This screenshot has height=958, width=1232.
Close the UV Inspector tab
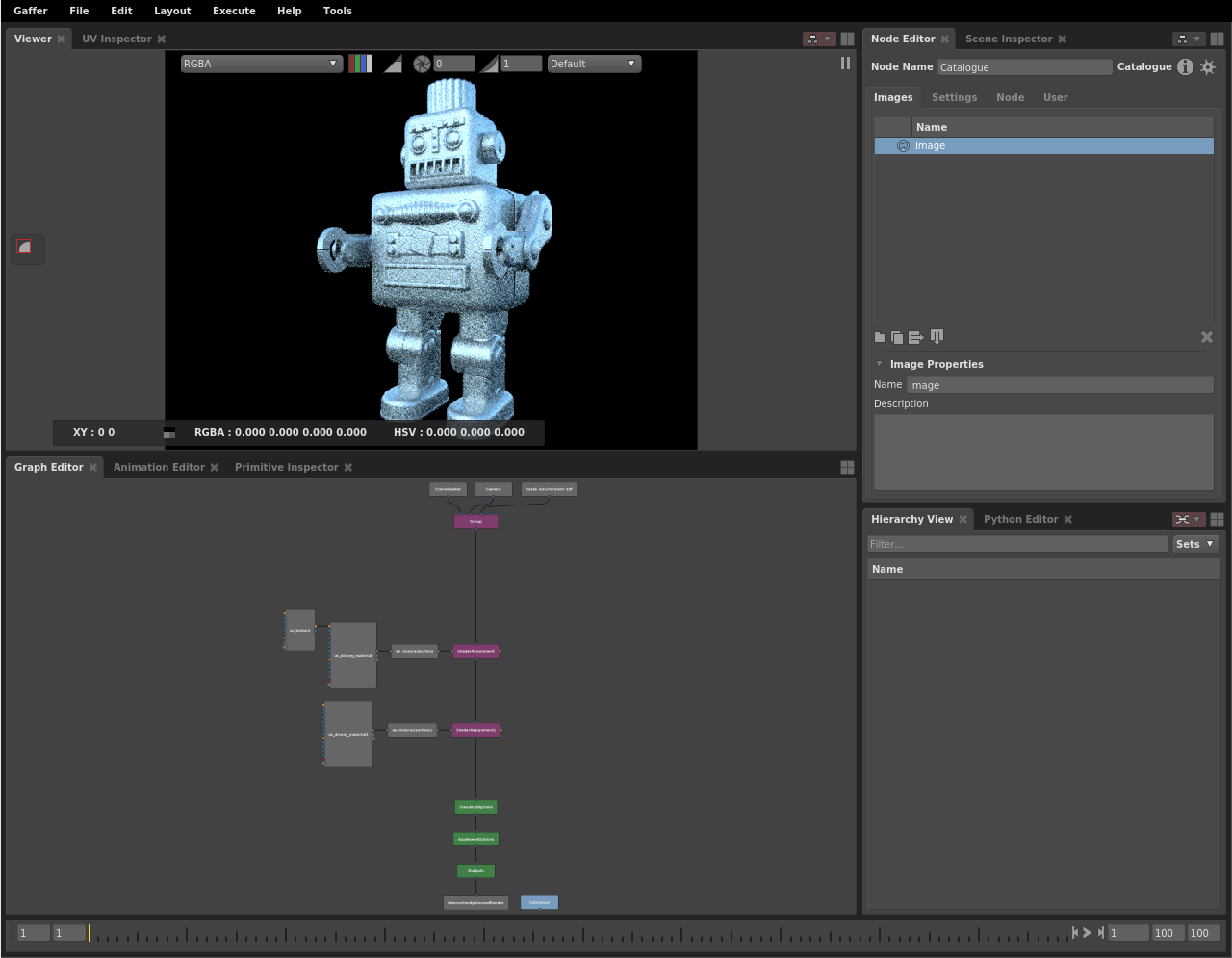(x=162, y=39)
